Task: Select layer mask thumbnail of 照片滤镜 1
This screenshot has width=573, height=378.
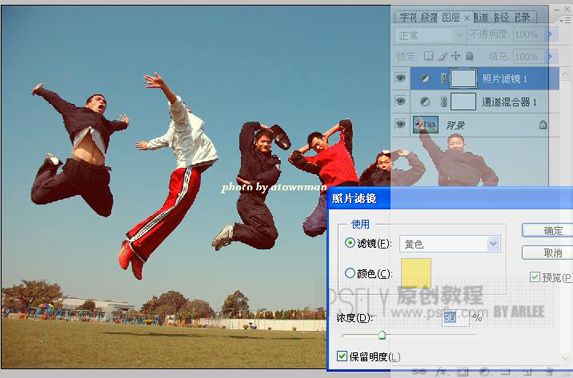Action: (x=463, y=78)
